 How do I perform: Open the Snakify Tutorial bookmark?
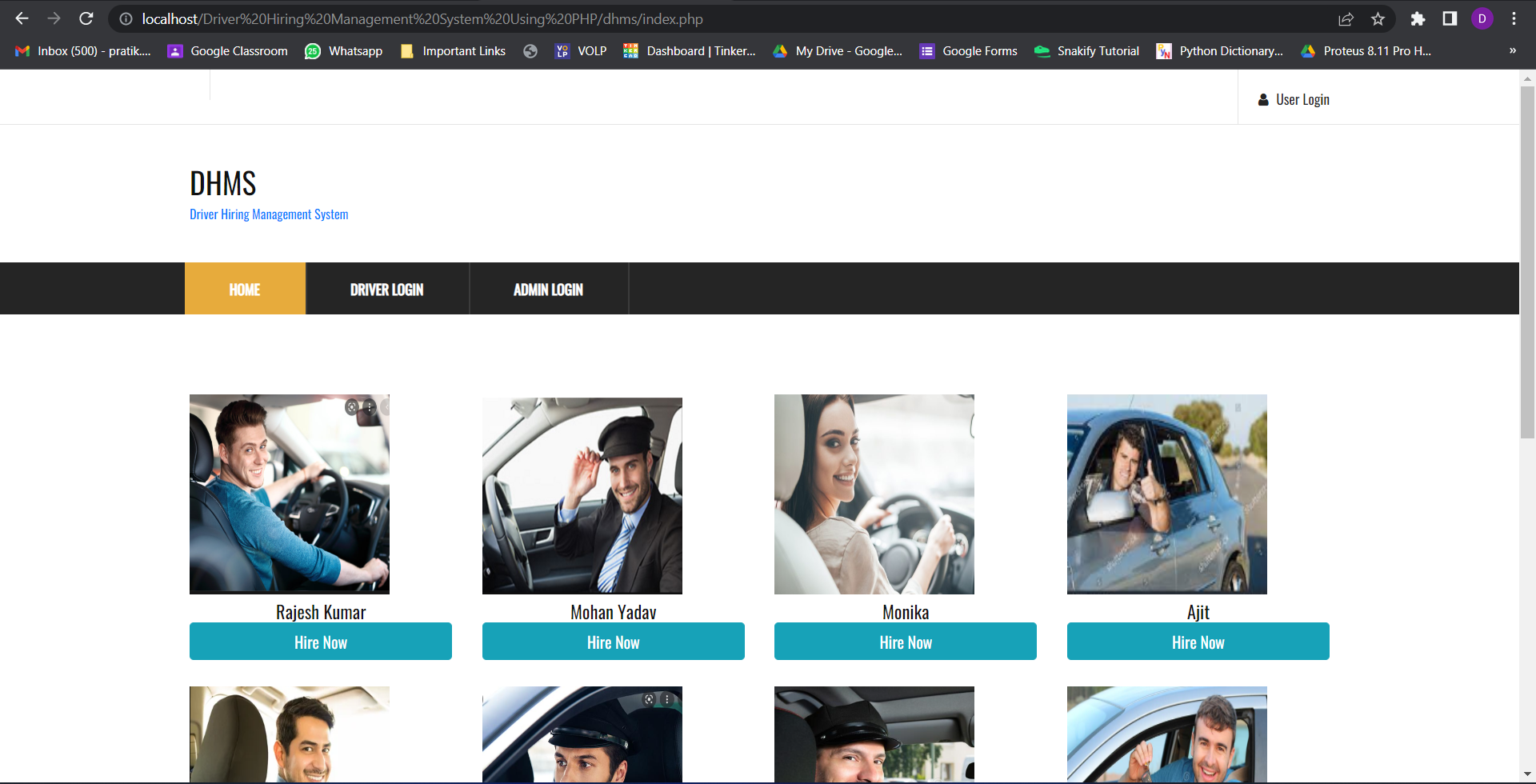[x=1086, y=50]
